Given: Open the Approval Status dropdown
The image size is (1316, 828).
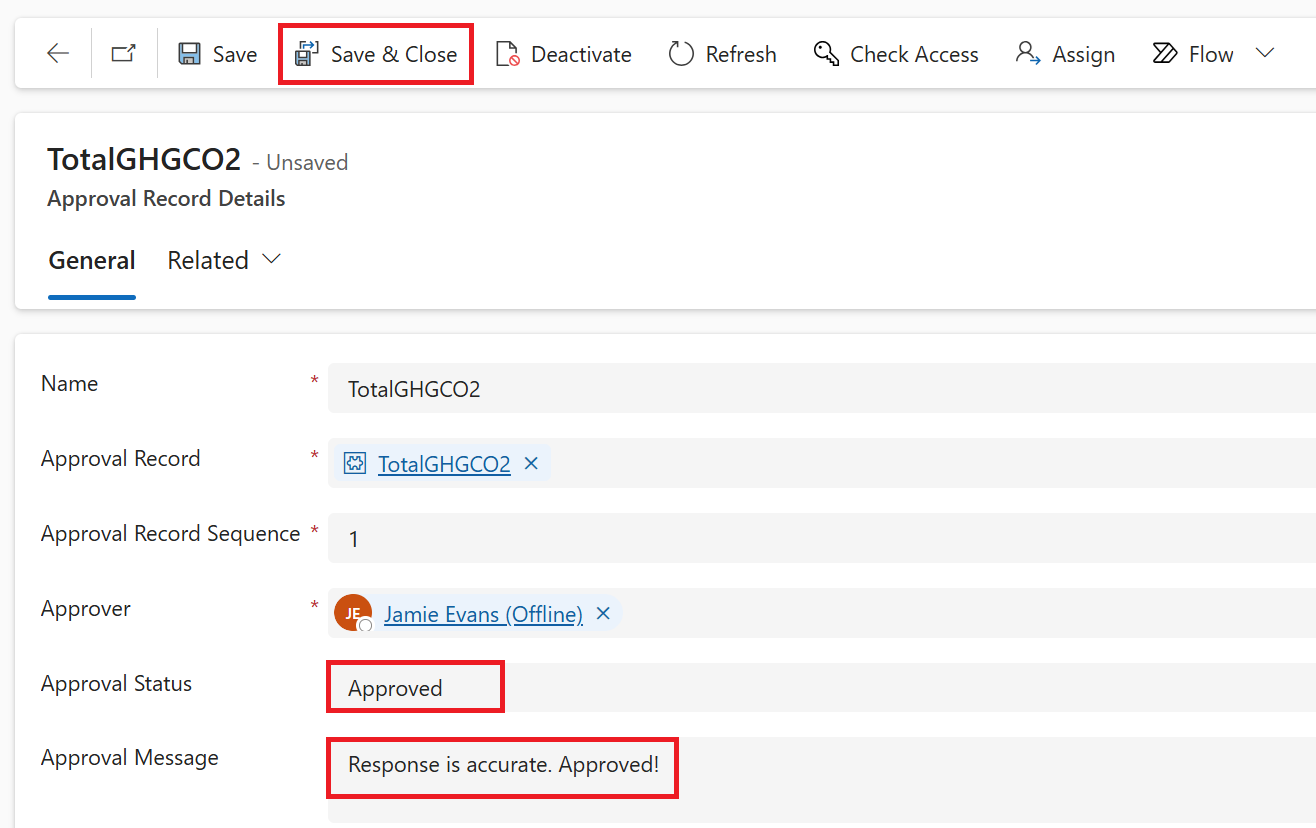Looking at the screenshot, I should click(x=821, y=688).
